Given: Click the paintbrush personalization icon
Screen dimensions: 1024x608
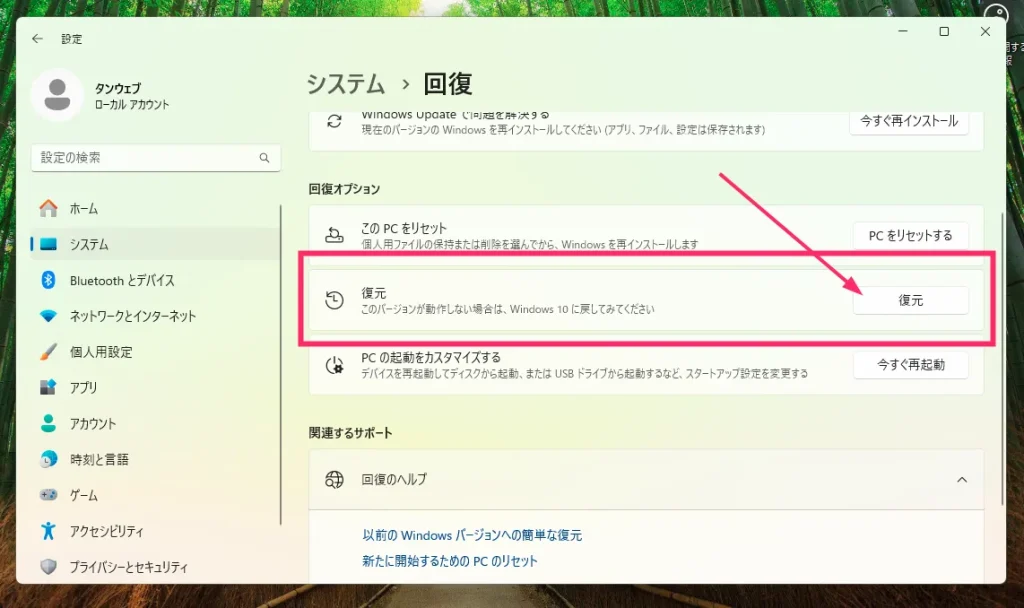Looking at the screenshot, I should click(48, 352).
